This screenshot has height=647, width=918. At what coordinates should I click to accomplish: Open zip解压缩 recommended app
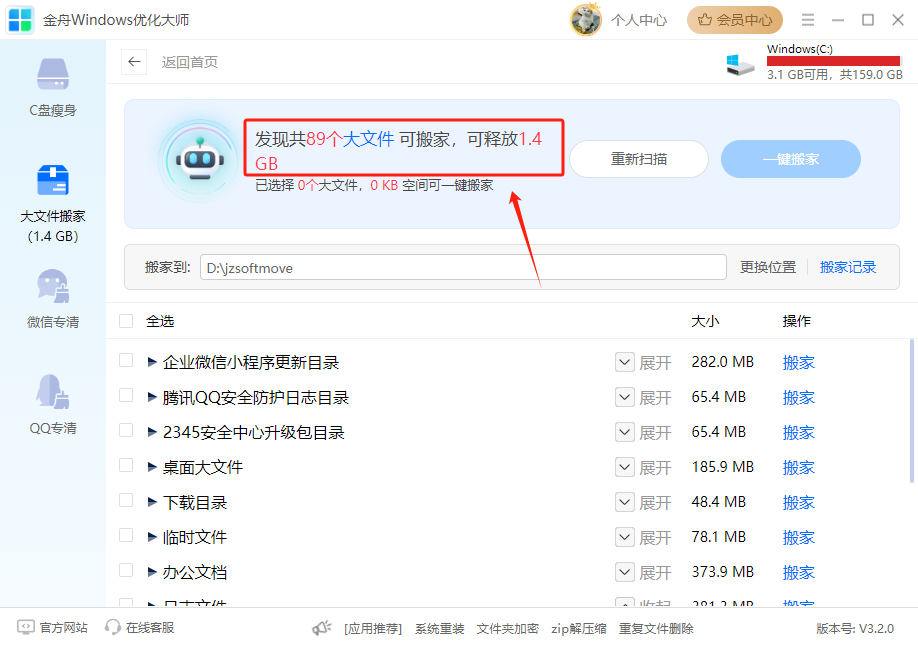578,629
